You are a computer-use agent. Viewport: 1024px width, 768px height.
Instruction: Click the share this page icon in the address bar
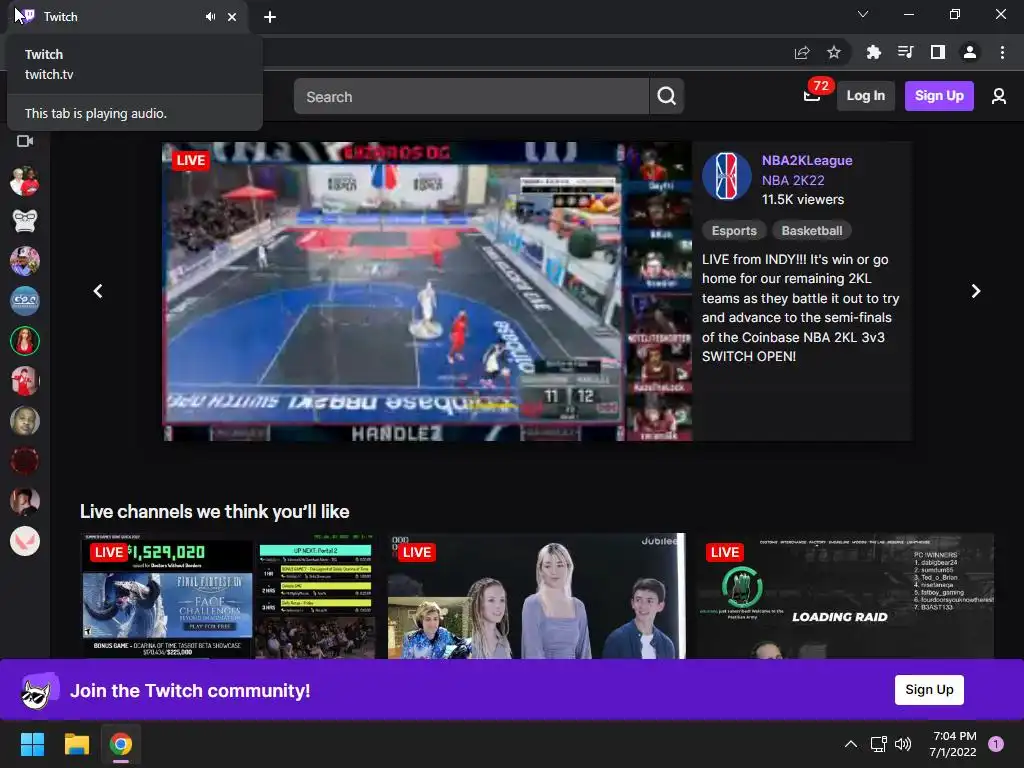(802, 52)
